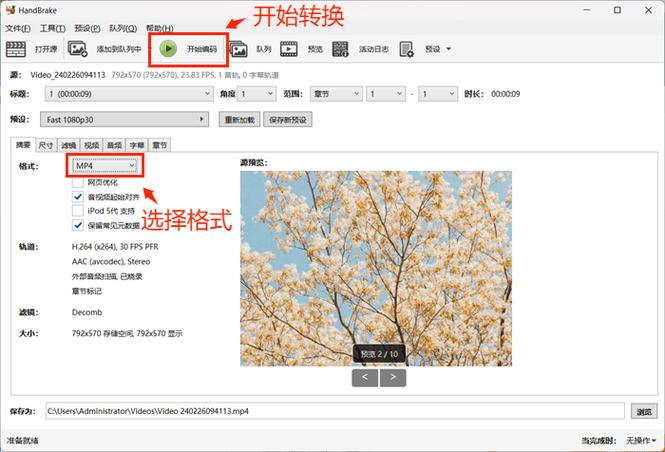665x452 pixels.
Task: Switch to the 摘要 tab
Action: 23,145
